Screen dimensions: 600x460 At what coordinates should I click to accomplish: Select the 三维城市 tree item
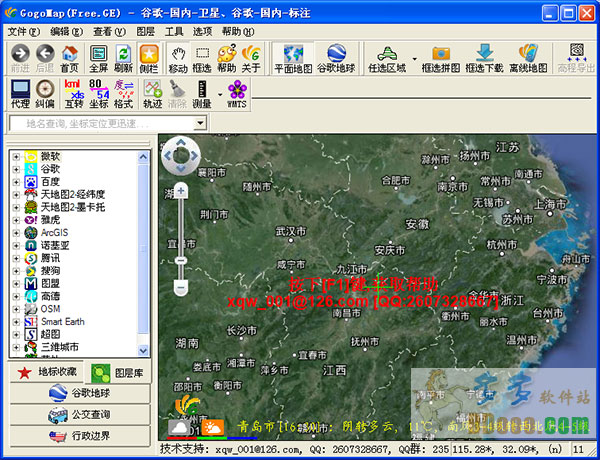pyautogui.click(x=60, y=347)
